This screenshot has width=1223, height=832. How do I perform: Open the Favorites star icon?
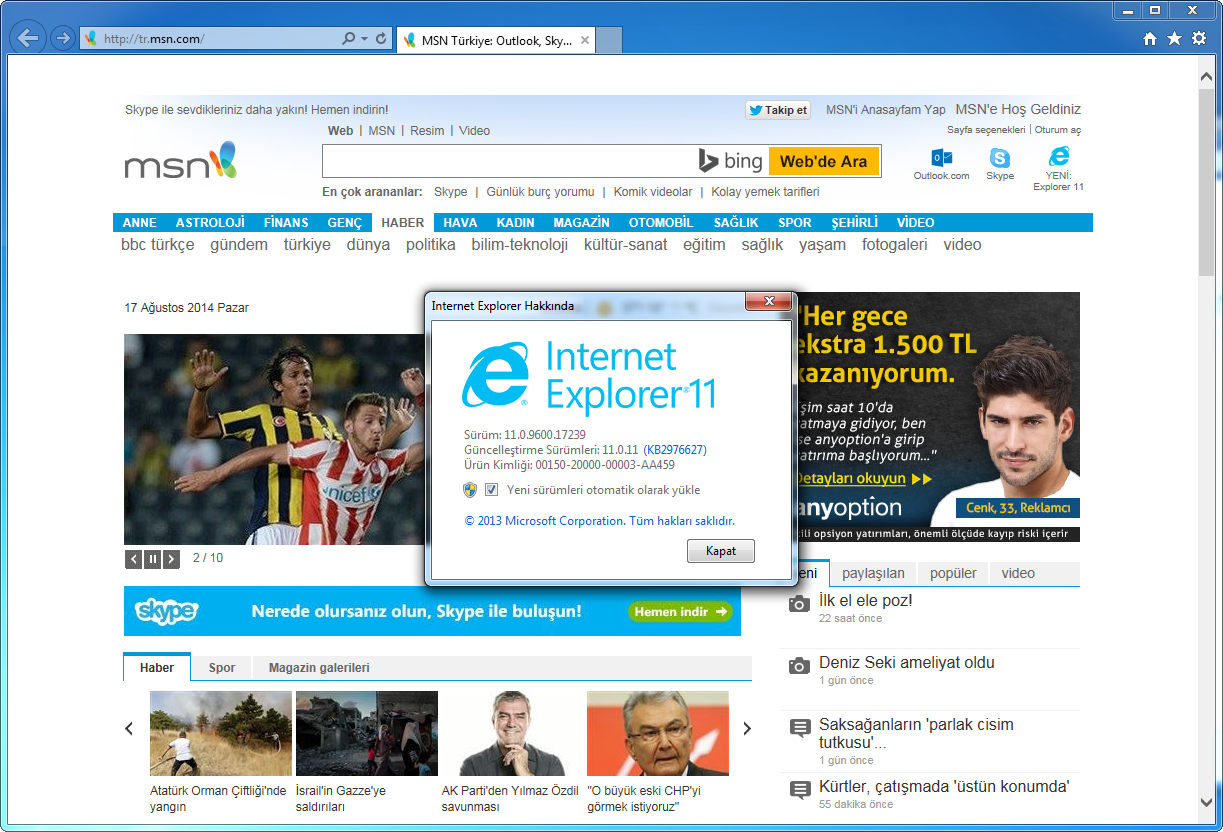[x=1173, y=39]
